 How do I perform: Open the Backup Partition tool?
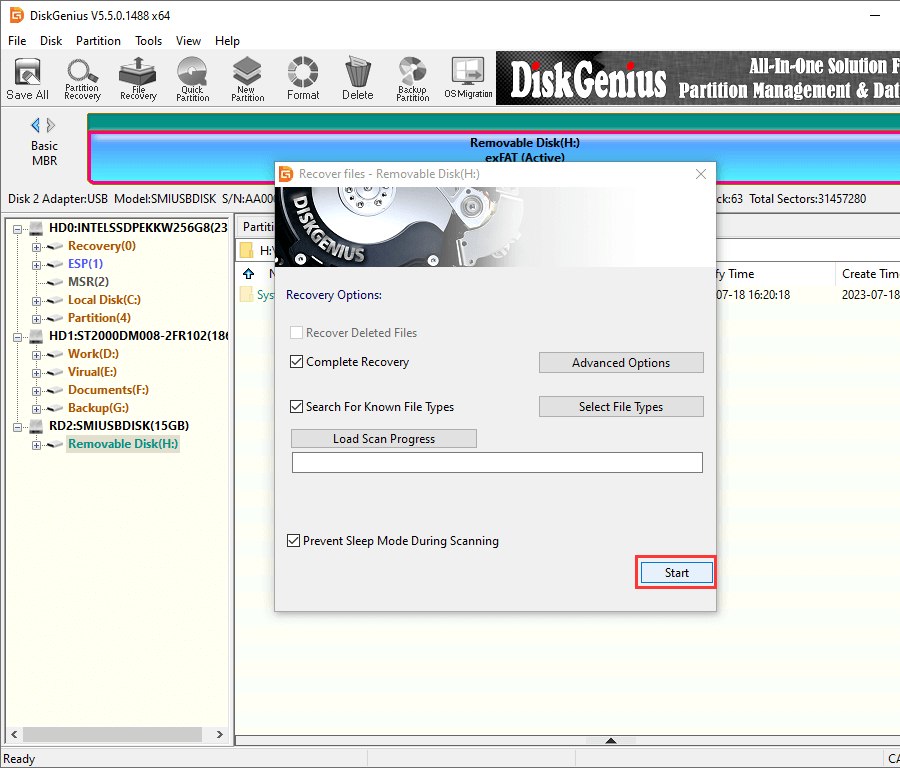point(412,78)
